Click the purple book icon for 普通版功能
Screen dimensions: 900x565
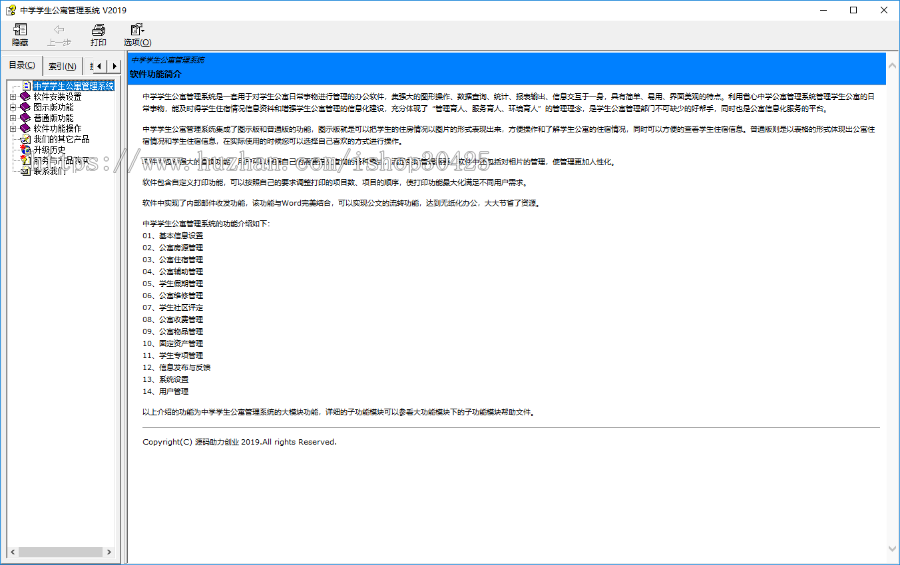25,118
